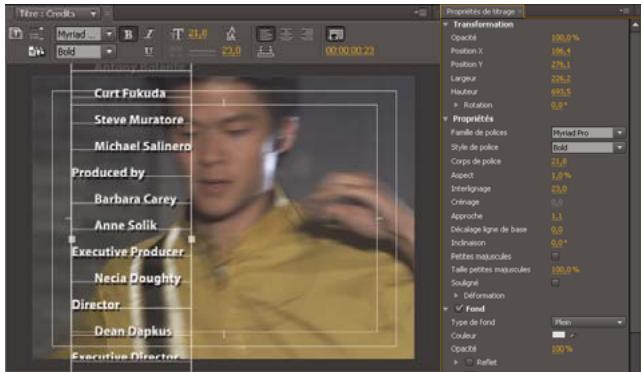Align text to the right
This screenshot has height=373, width=642.
tap(306, 34)
